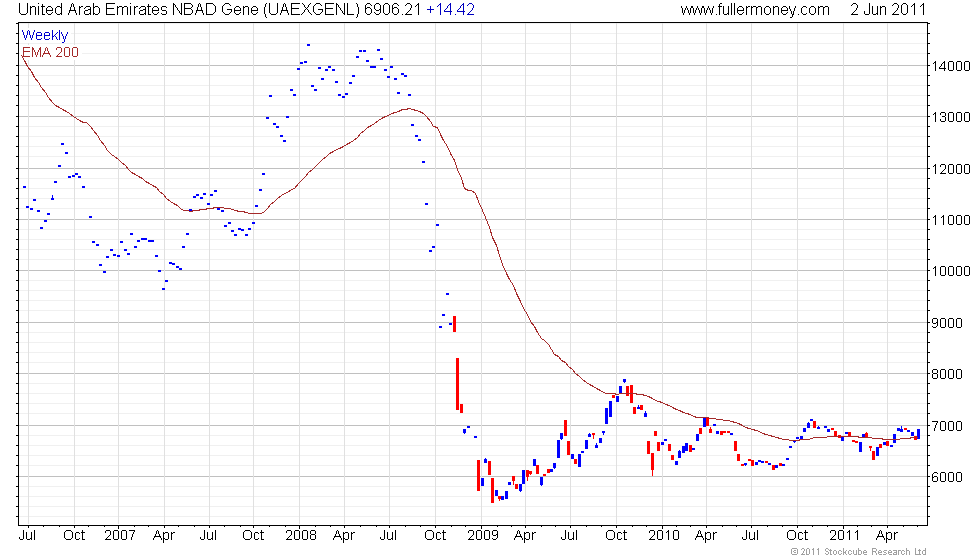This screenshot has width=980, height=560.
Task: Click the 12000 price axis label
Action: point(951,169)
